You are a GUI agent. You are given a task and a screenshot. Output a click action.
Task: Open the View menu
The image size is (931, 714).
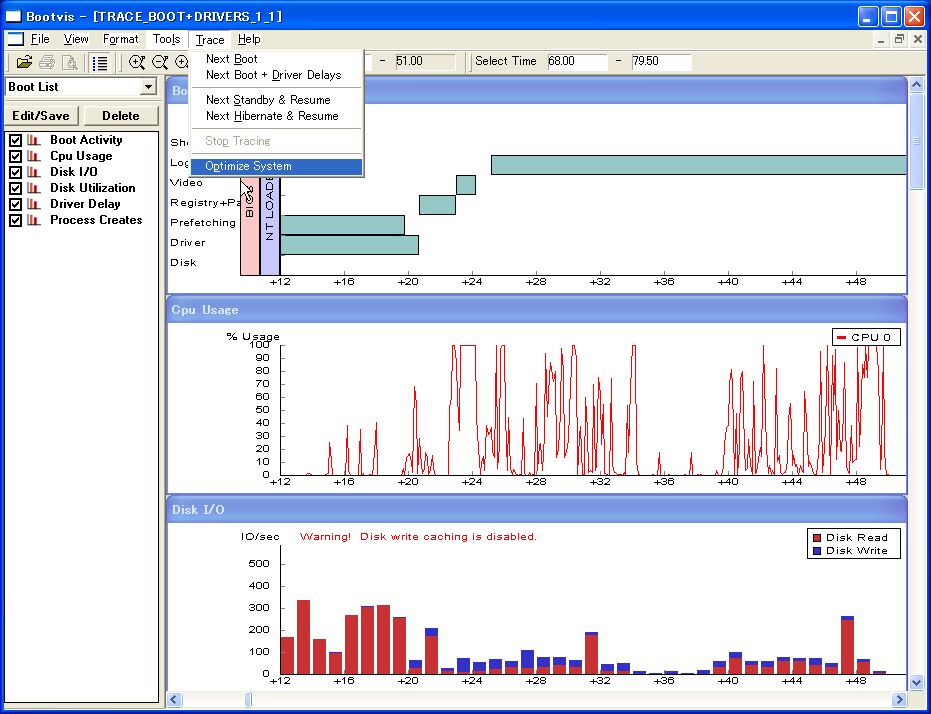tap(76, 39)
